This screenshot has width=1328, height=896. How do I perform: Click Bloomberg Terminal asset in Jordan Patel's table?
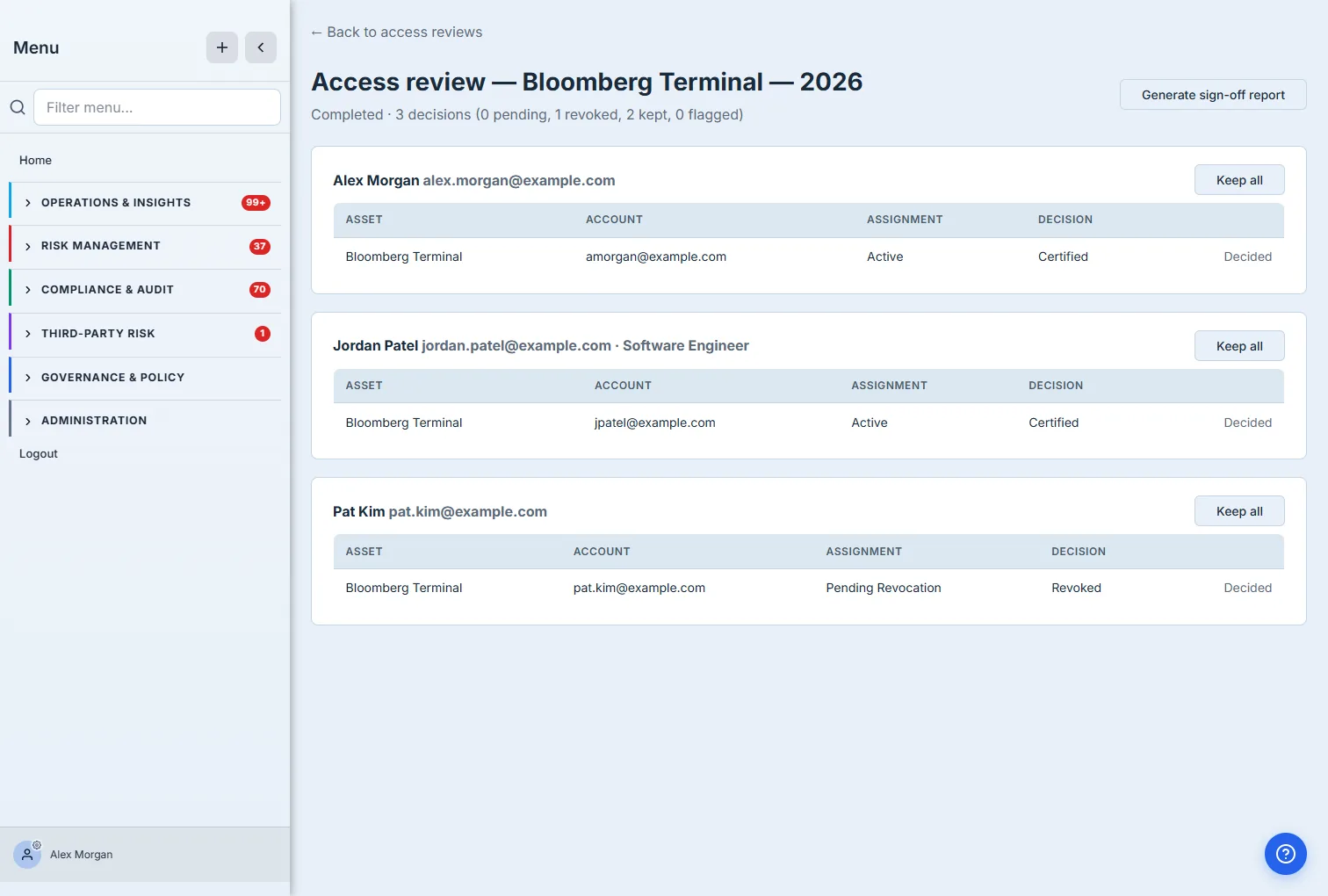click(x=404, y=423)
